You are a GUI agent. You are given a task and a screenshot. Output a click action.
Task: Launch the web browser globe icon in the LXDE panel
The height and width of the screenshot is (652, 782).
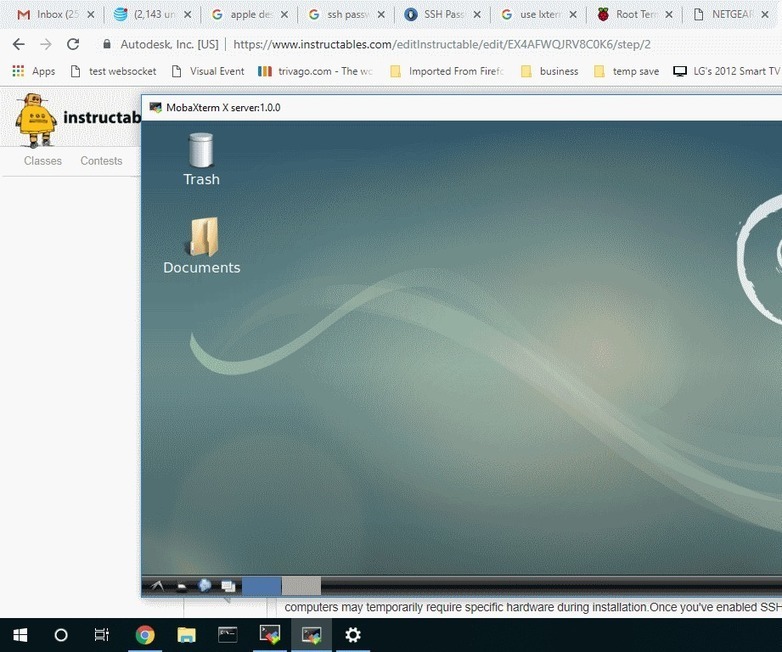coord(205,586)
